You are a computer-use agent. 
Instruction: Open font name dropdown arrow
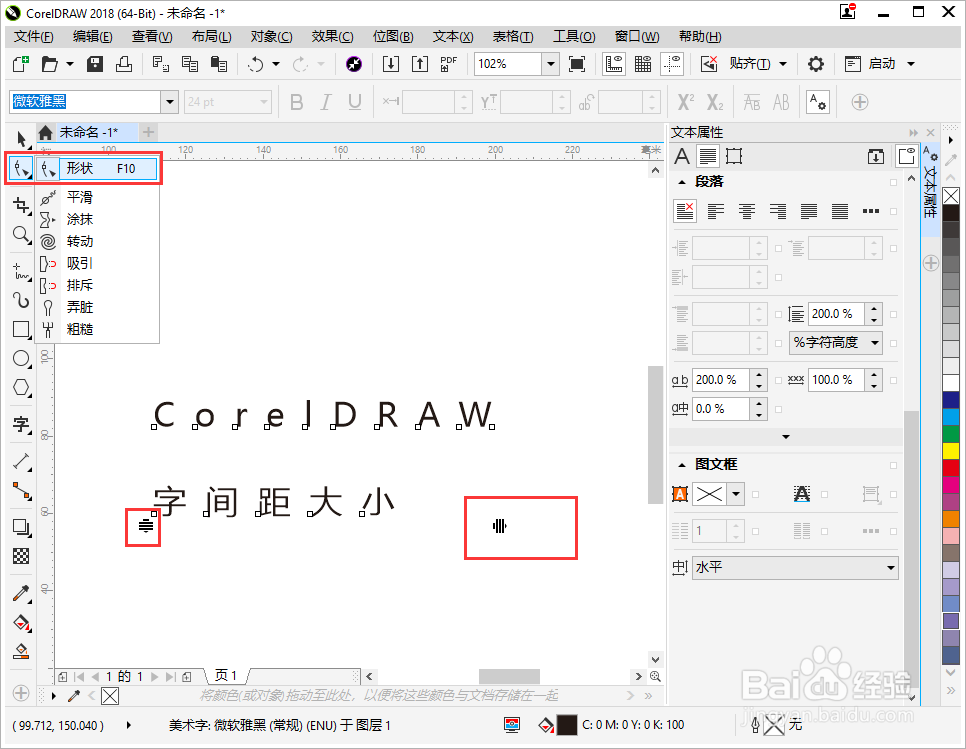tap(169, 102)
